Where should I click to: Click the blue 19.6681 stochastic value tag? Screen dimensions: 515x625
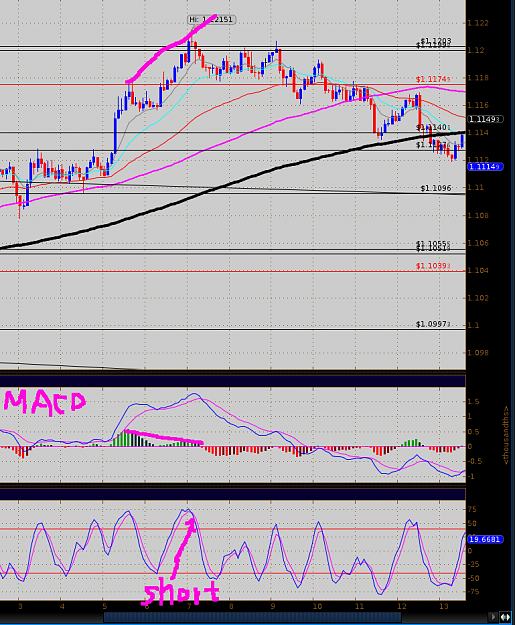coord(485,539)
